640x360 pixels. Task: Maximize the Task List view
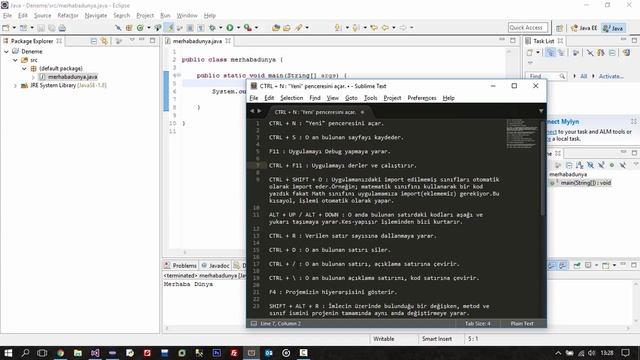pos(634,40)
